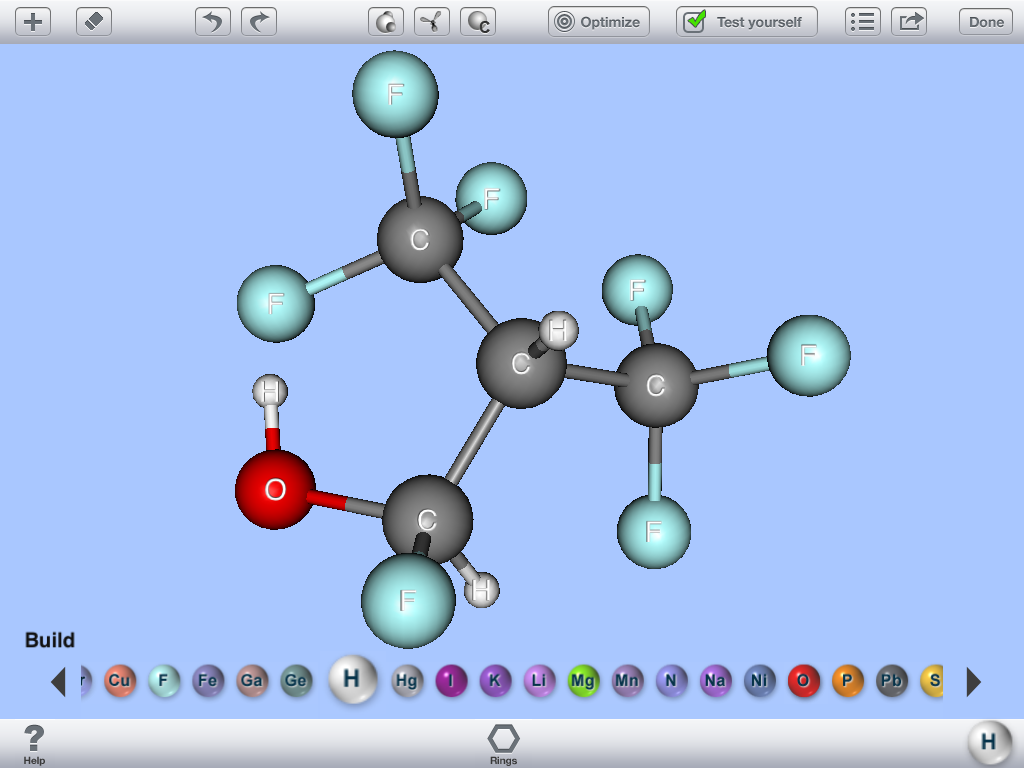
Task: Undo the last edit
Action: click(x=211, y=21)
